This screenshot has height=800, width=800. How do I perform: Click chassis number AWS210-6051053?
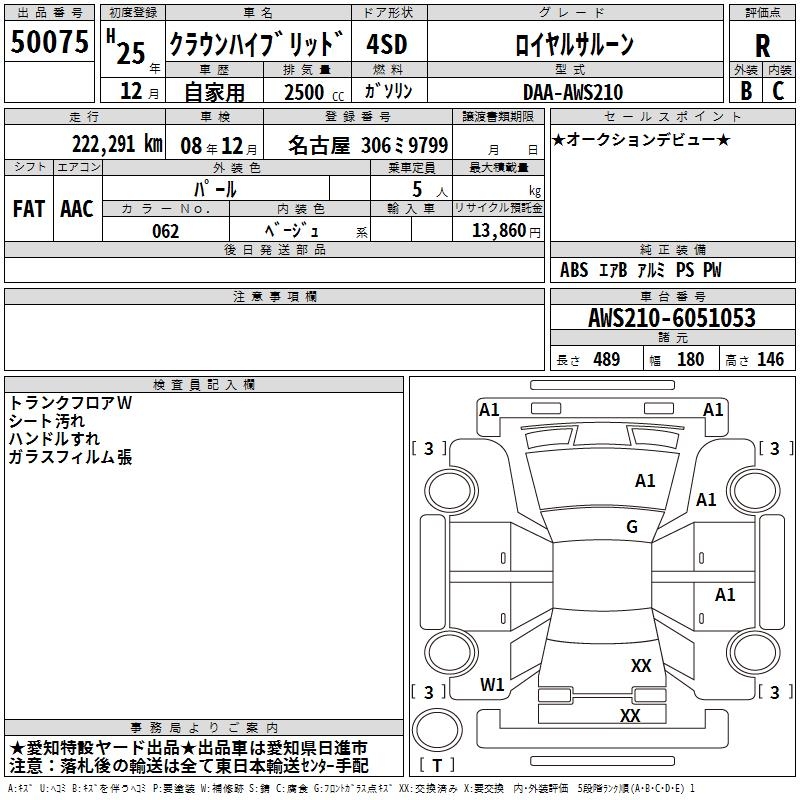point(671,318)
